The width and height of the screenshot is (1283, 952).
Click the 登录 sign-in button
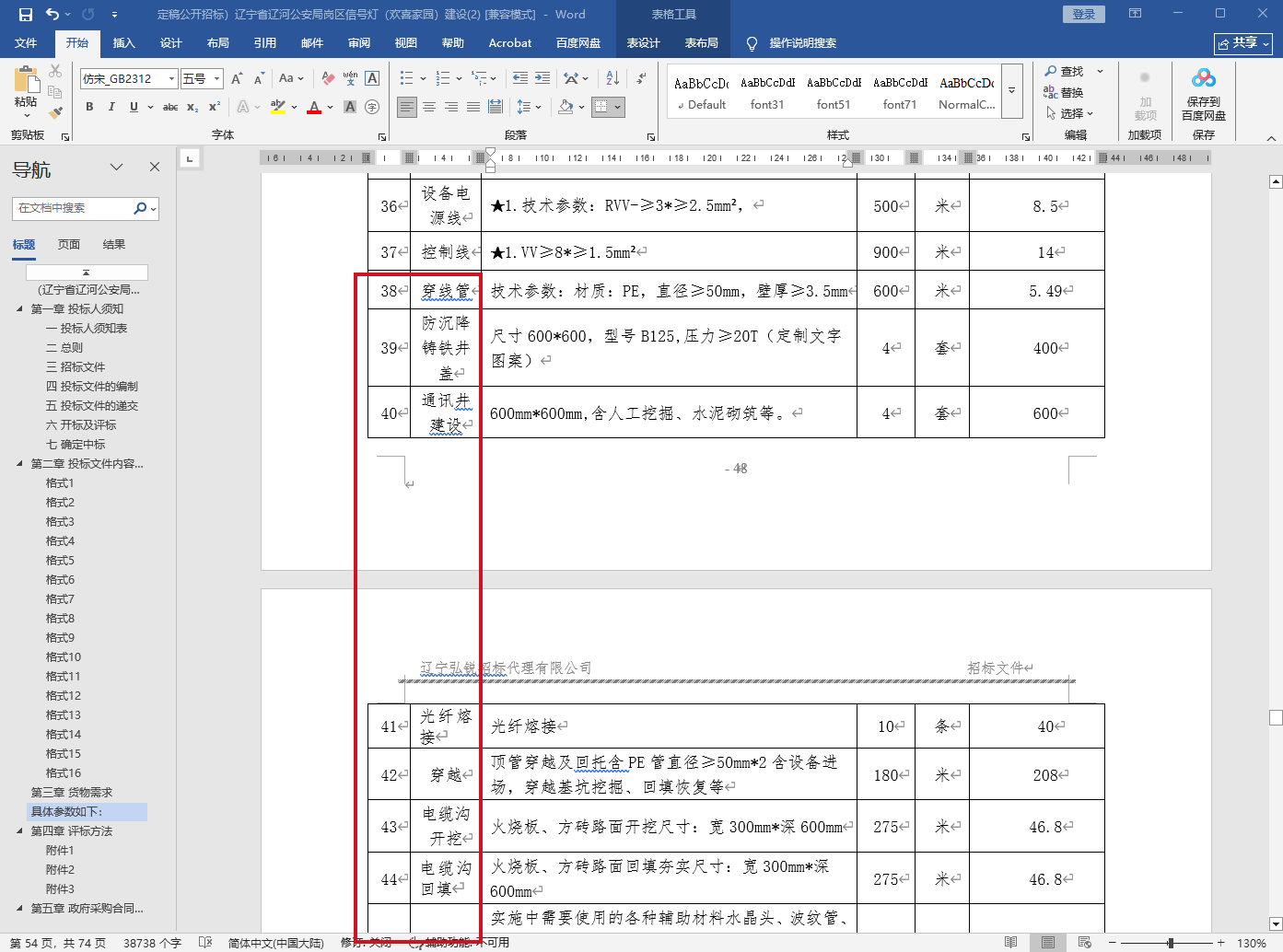point(1084,15)
